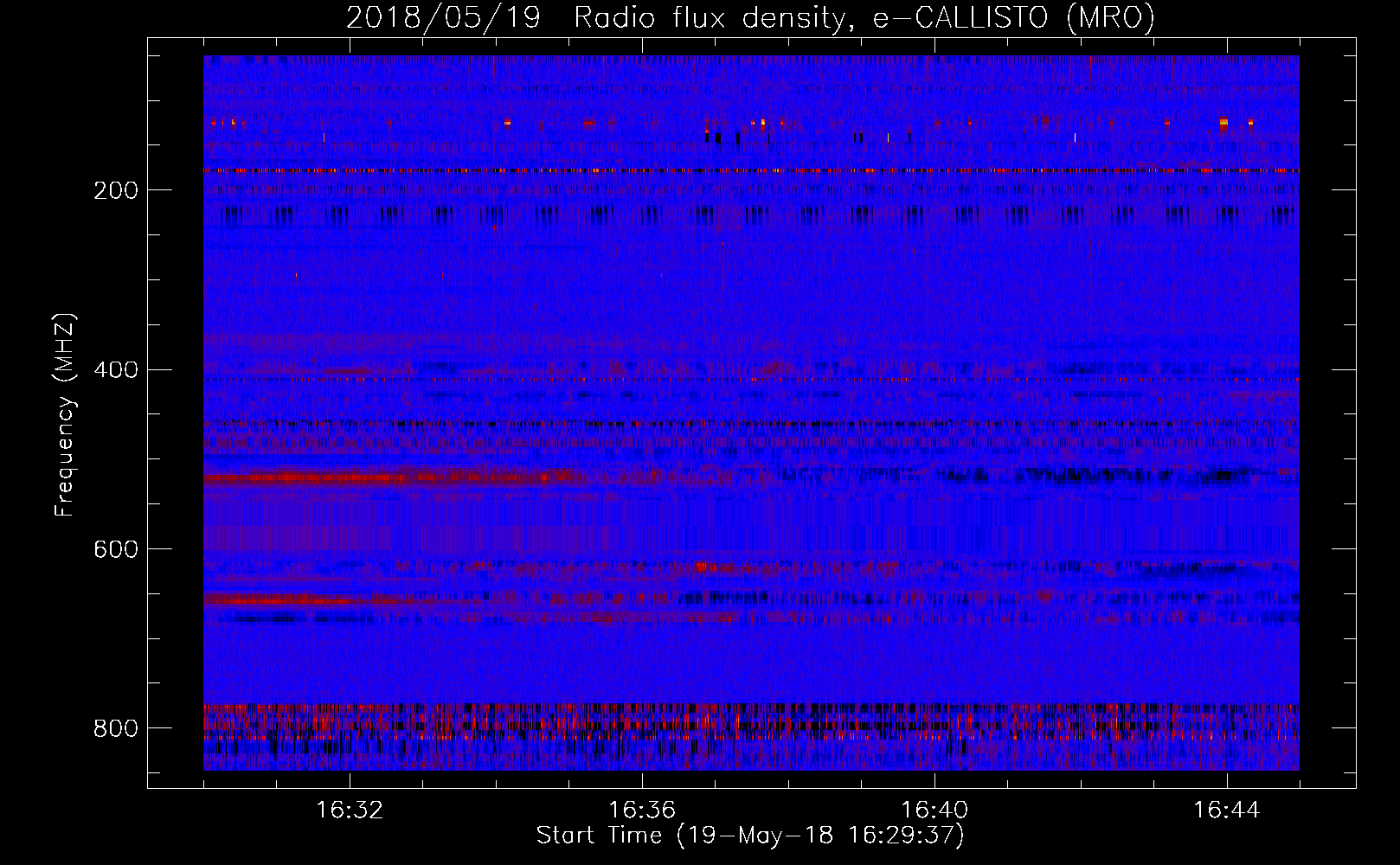1400x865 pixels.
Task: Select the 16:44 time tick label
Action: tap(1227, 811)
